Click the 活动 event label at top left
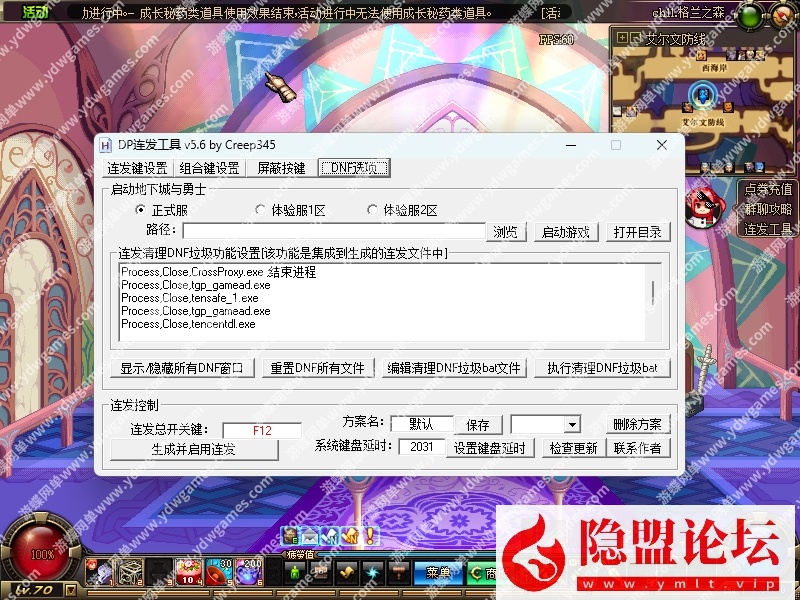This screenshot has height=600, width=800. [x=36, y=12]
